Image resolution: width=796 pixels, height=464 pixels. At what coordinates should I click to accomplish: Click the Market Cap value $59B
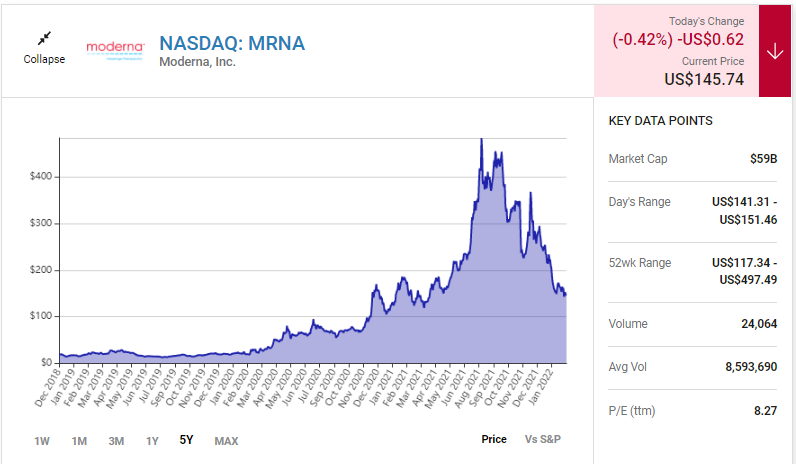pos(764,159)
